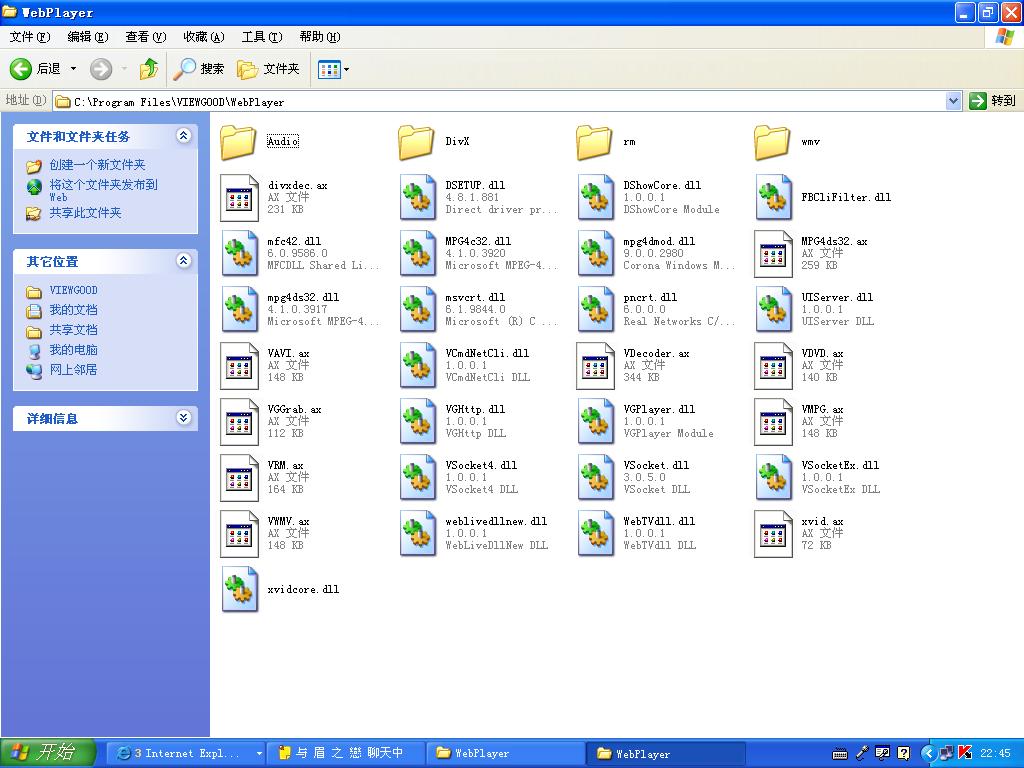The image size is (1024, 768).
Task: Select the UIServer.dll file icon
Action: pos(774,310)
